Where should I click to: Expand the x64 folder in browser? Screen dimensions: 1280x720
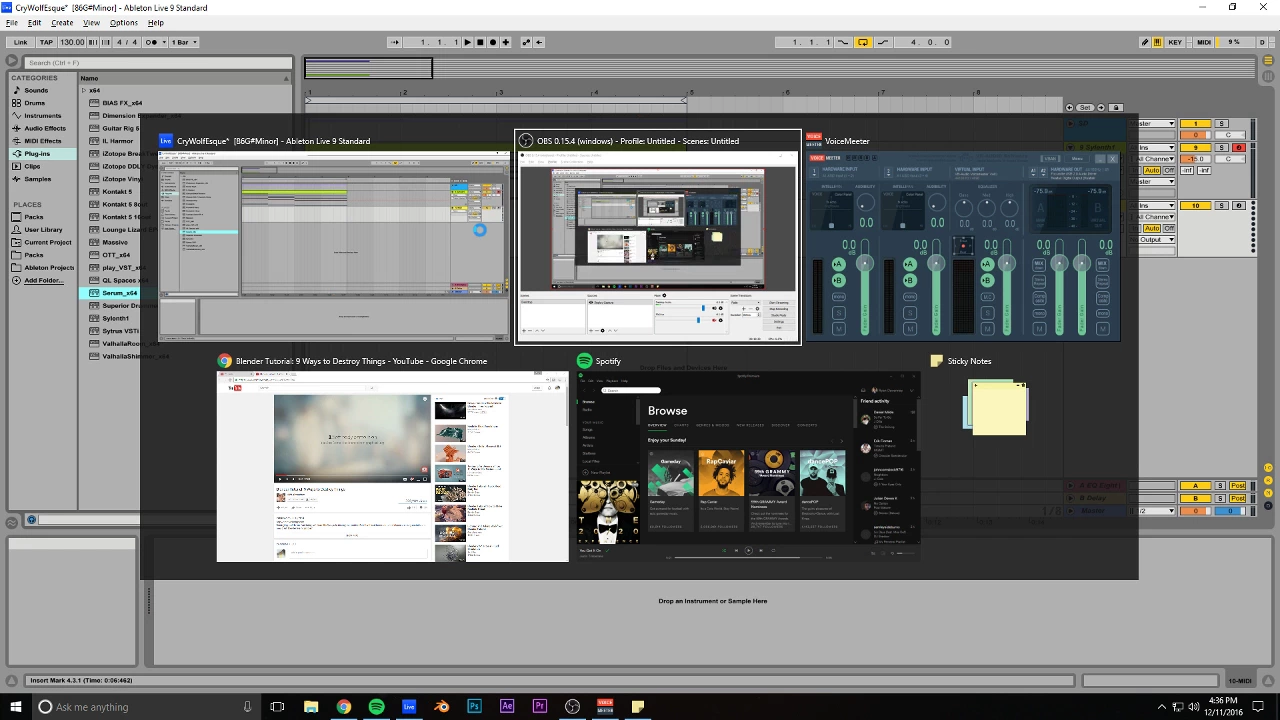(84, 90)
